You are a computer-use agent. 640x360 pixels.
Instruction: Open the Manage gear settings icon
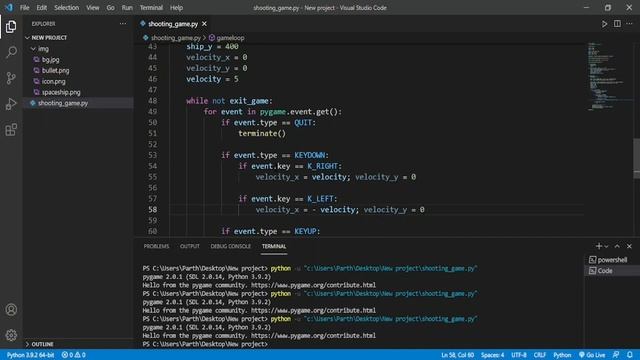[11, 335]
